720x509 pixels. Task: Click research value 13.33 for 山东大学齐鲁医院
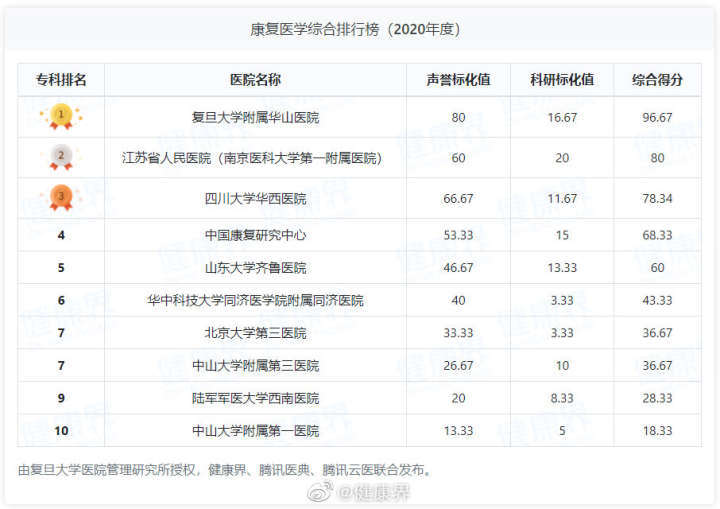point(562,268)
